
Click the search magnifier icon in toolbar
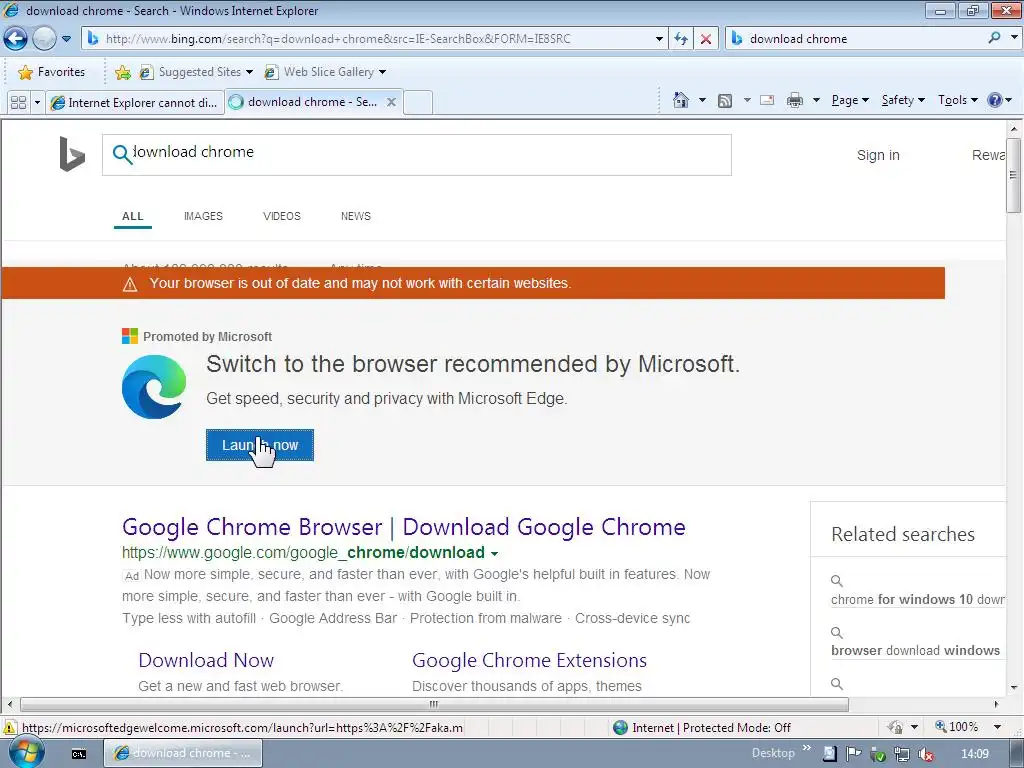[995, 38]
